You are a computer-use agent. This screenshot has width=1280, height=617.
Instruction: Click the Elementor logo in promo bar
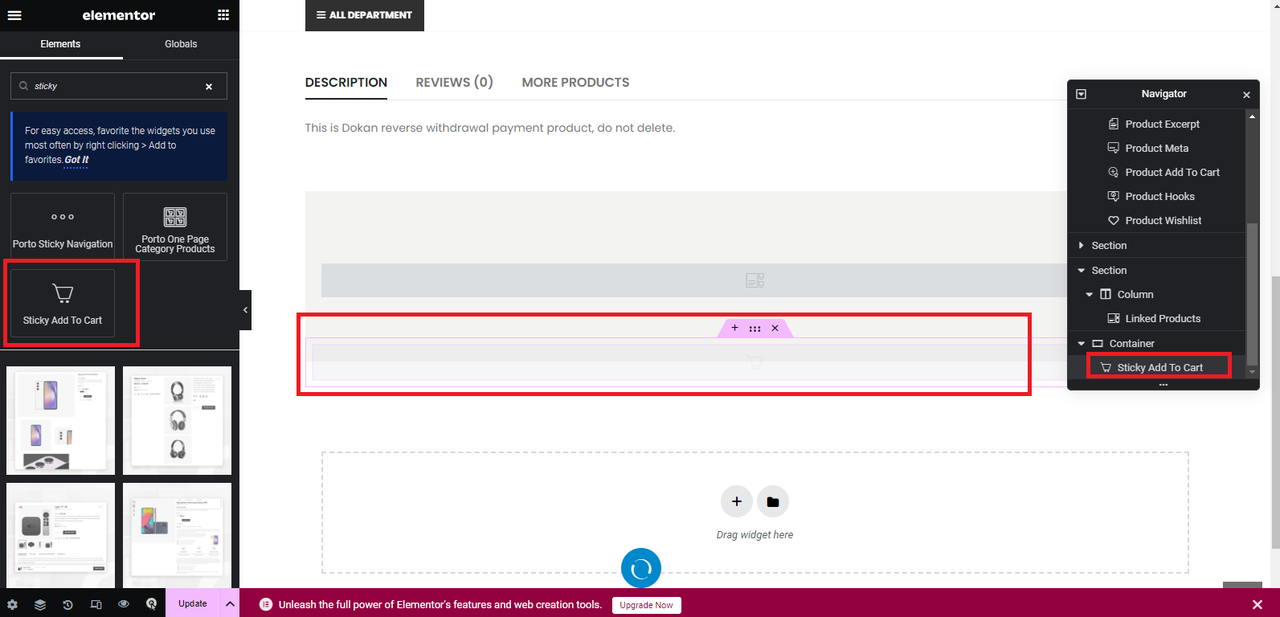(266, 604)
